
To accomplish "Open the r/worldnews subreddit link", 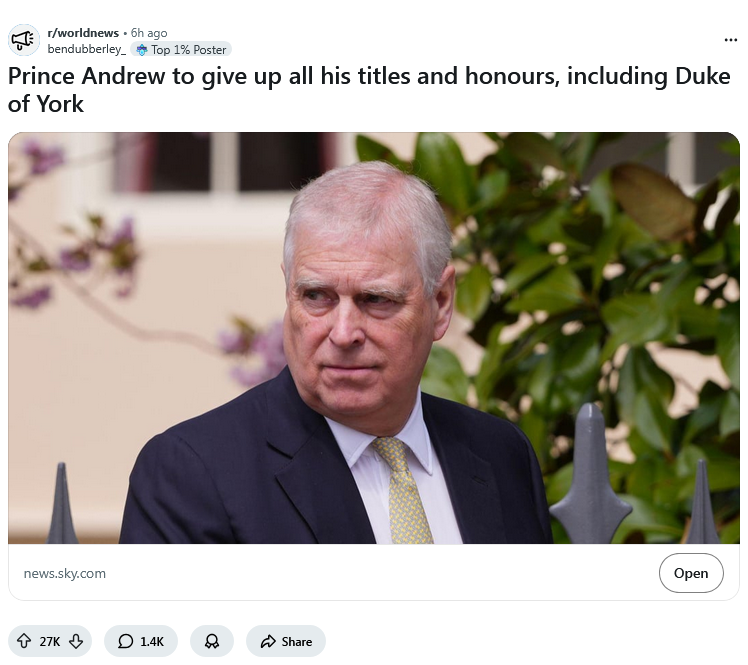I will [x=83, y=32].
